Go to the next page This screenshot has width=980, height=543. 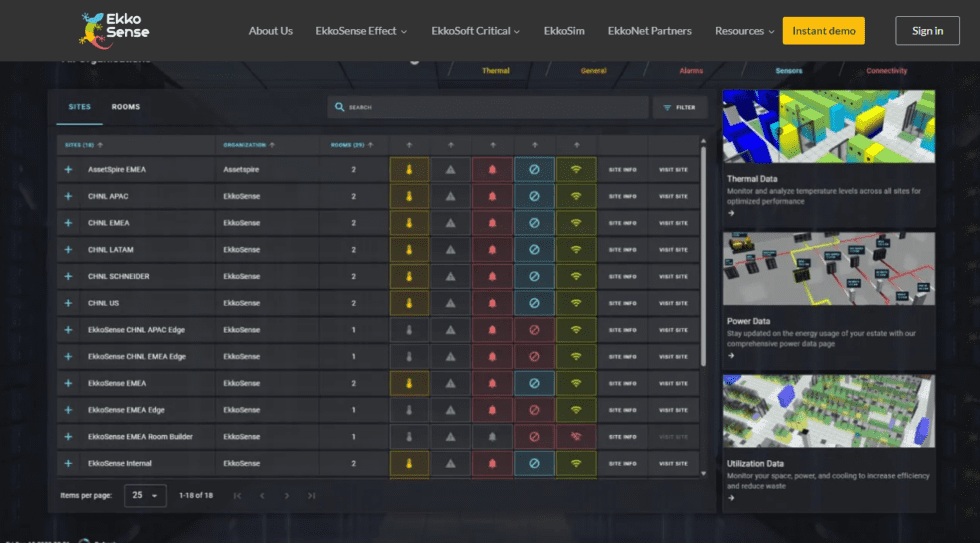287,496
